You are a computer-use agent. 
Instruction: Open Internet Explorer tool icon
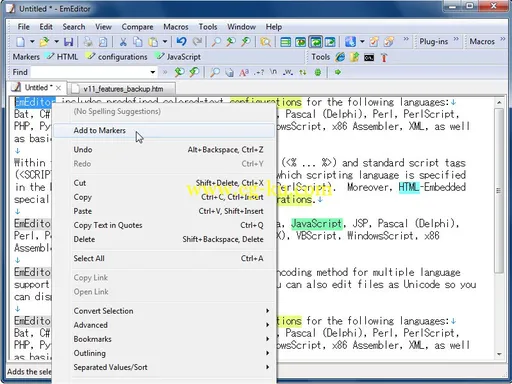340,57
